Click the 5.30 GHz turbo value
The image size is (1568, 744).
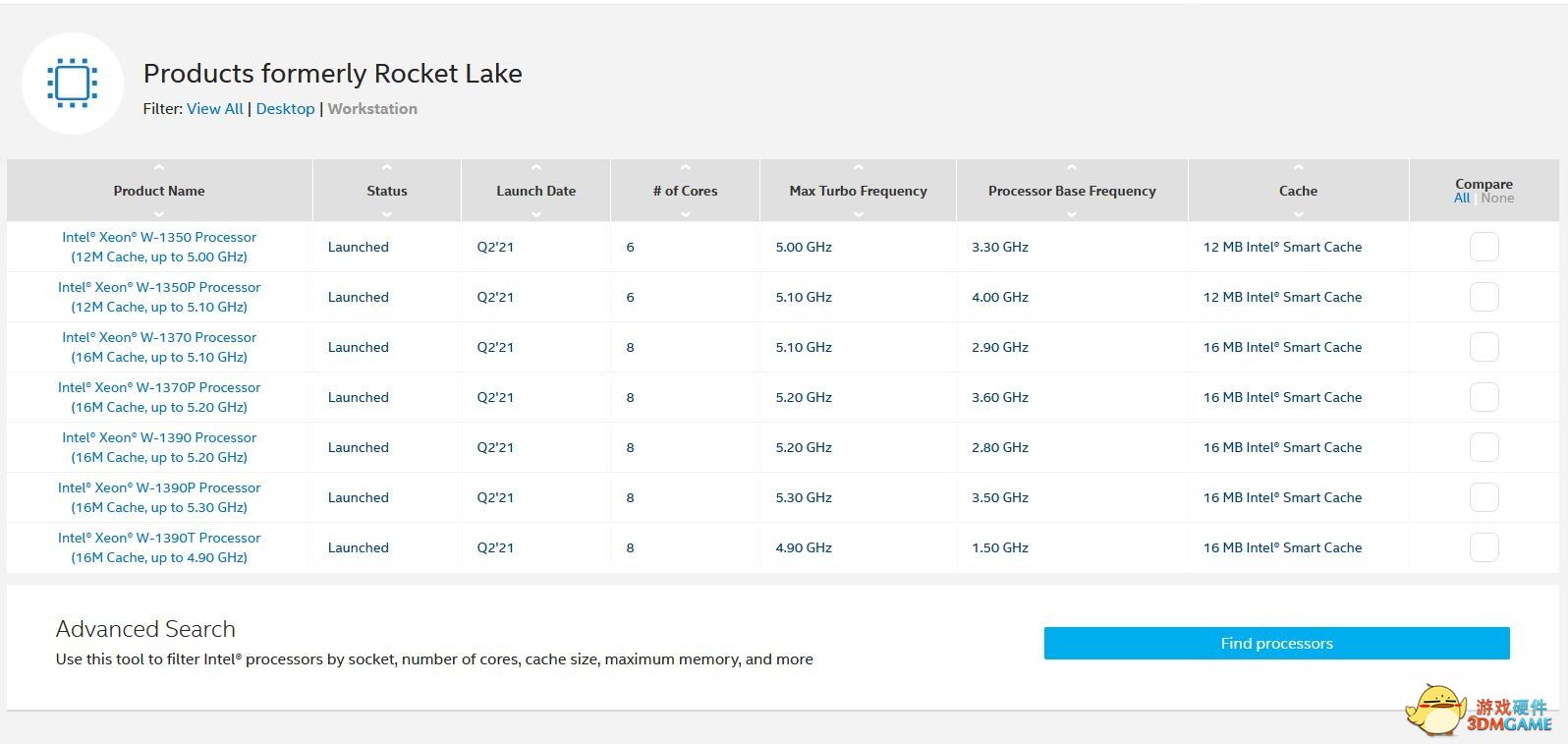pos(804,497)
